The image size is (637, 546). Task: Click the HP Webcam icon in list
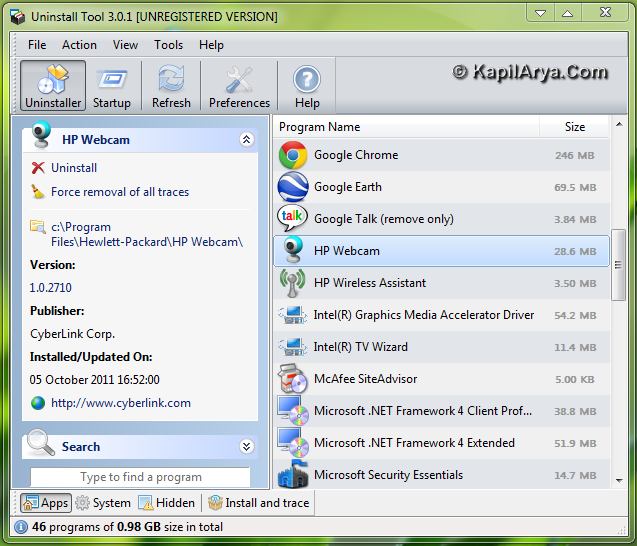(x=293, y=249)
